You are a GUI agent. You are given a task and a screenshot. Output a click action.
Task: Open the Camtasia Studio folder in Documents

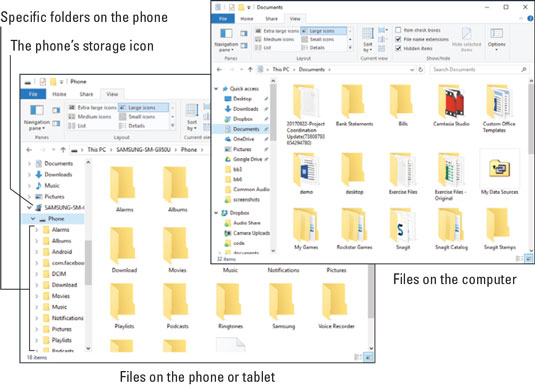point(451,106)
